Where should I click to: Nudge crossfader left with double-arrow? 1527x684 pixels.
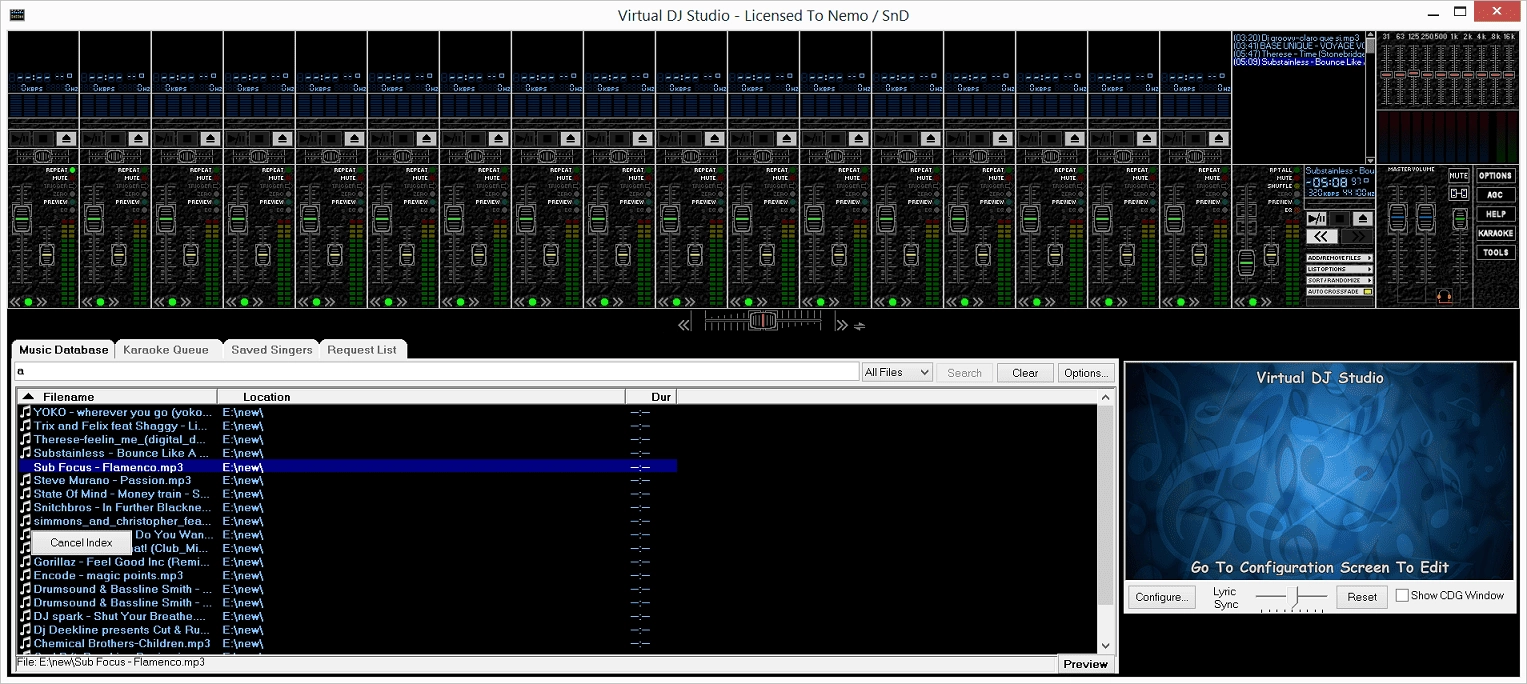tap(685, 324)
